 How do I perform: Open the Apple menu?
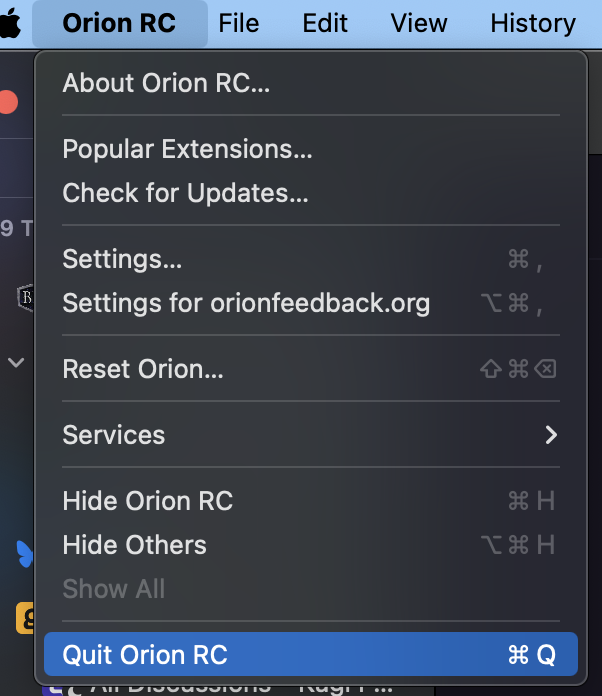point(10,23)
